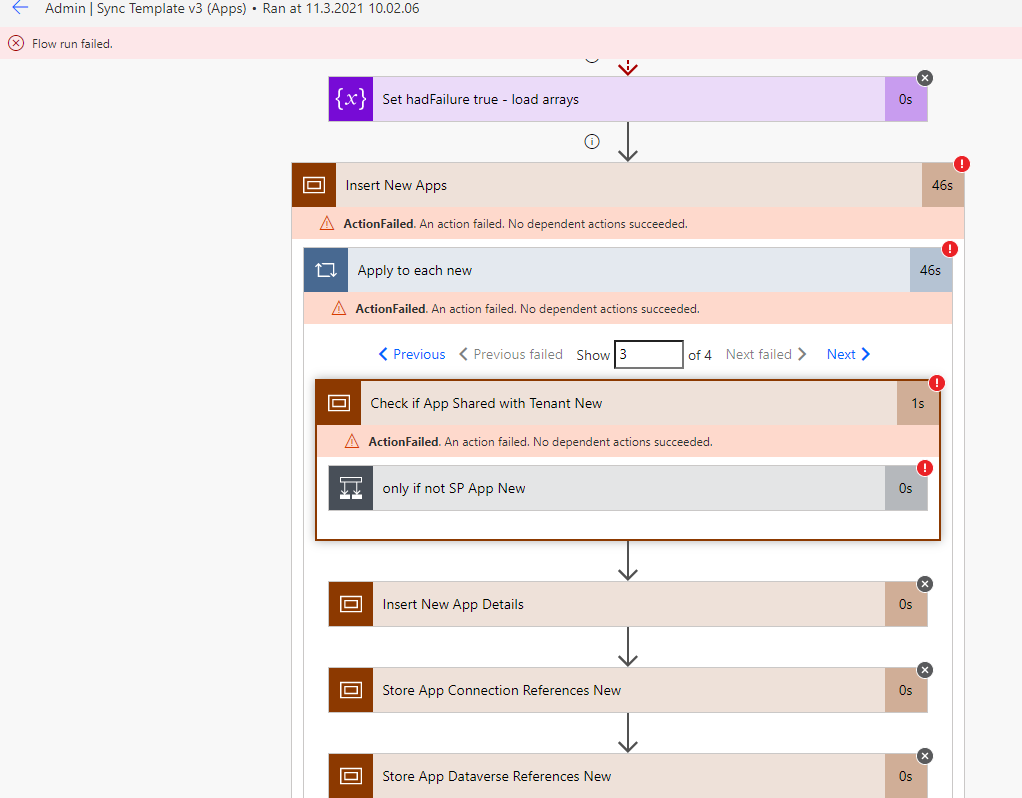The image size is (1022, 798).
Task: Click the error badge on Apply to each new
Action: (950, 249)
